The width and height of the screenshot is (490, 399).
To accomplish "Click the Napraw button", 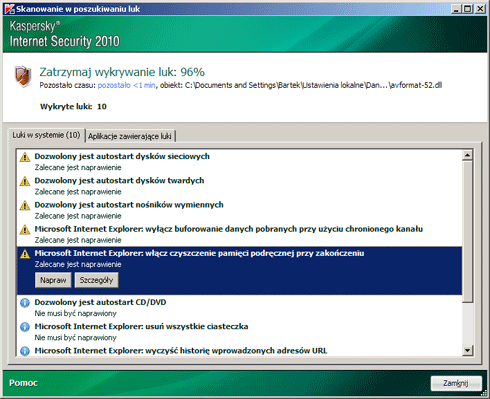I will [x=53, y=280].
